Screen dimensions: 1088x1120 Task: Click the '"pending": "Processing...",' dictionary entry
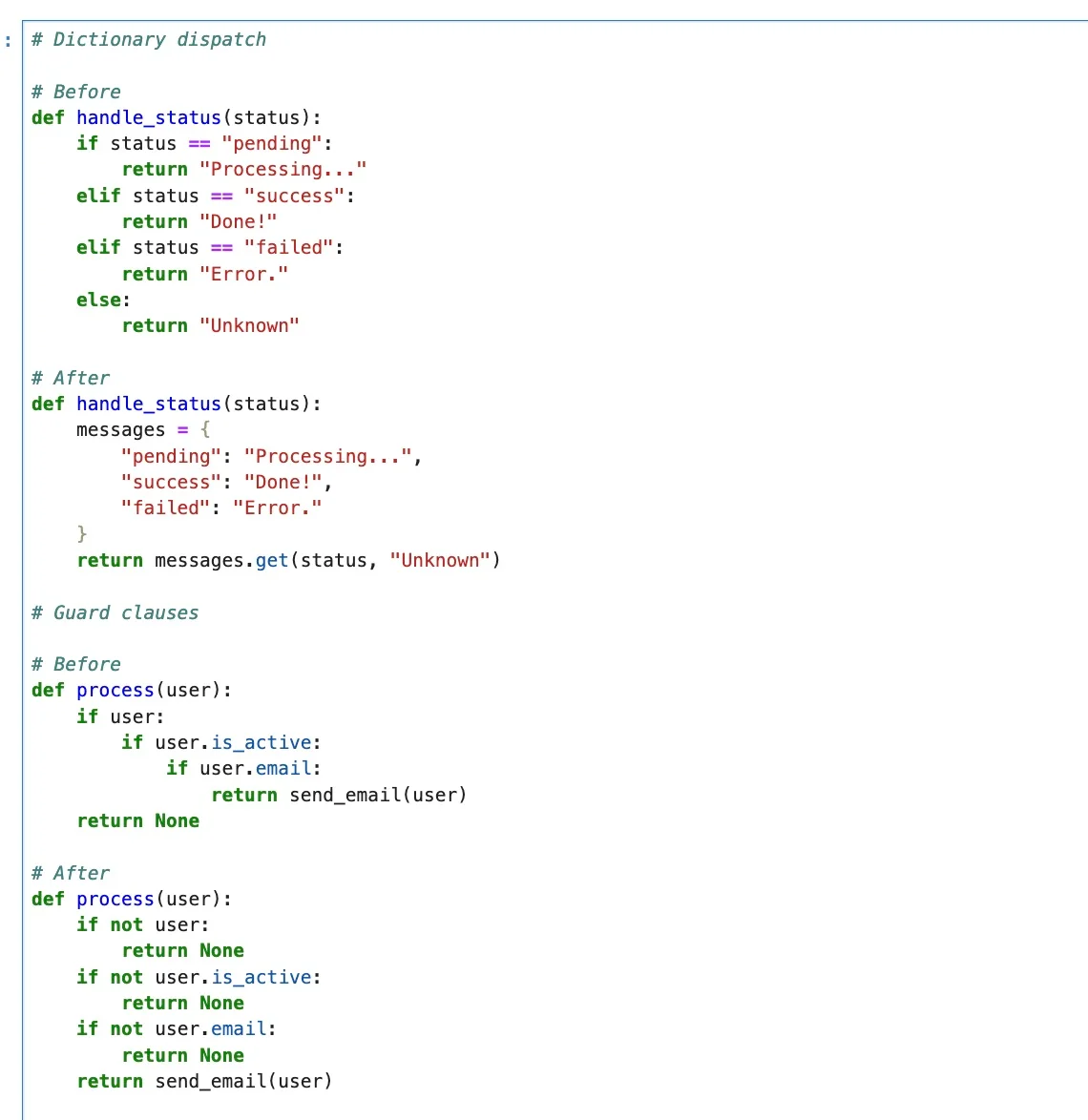click(271, 456)
